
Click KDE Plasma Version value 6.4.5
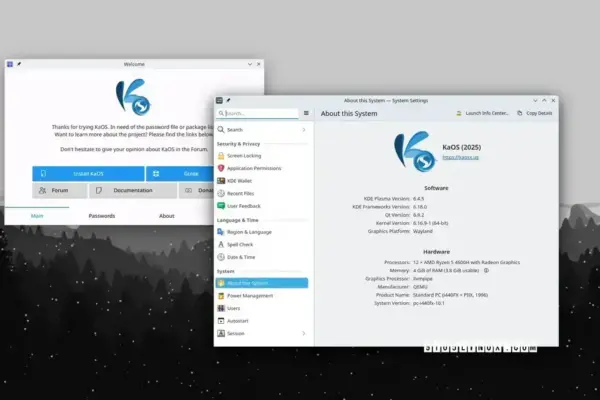pos(419,199)
